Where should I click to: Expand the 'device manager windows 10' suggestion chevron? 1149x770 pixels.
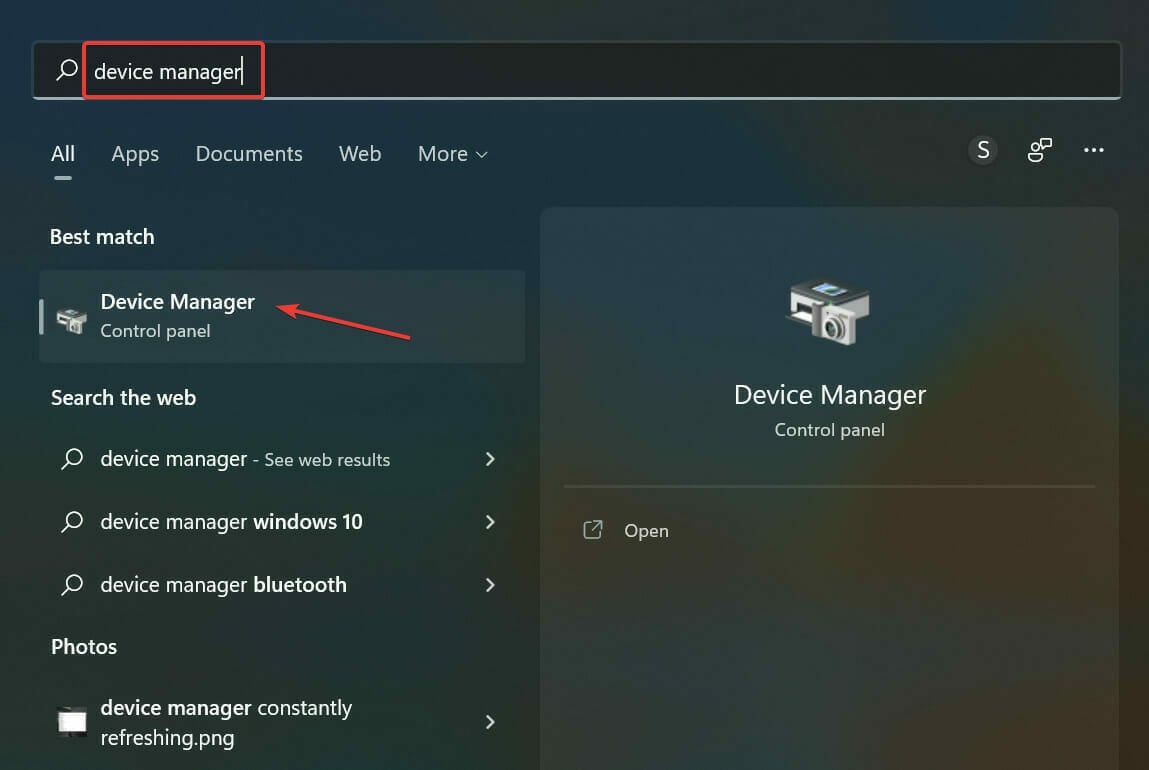490,522
